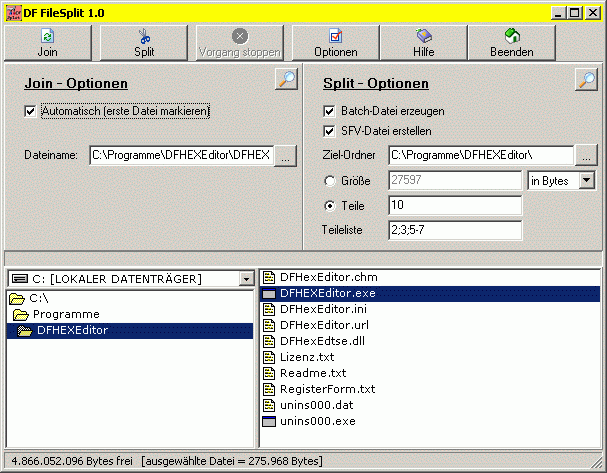Click into the Teileliste input field

coord(455,231)
